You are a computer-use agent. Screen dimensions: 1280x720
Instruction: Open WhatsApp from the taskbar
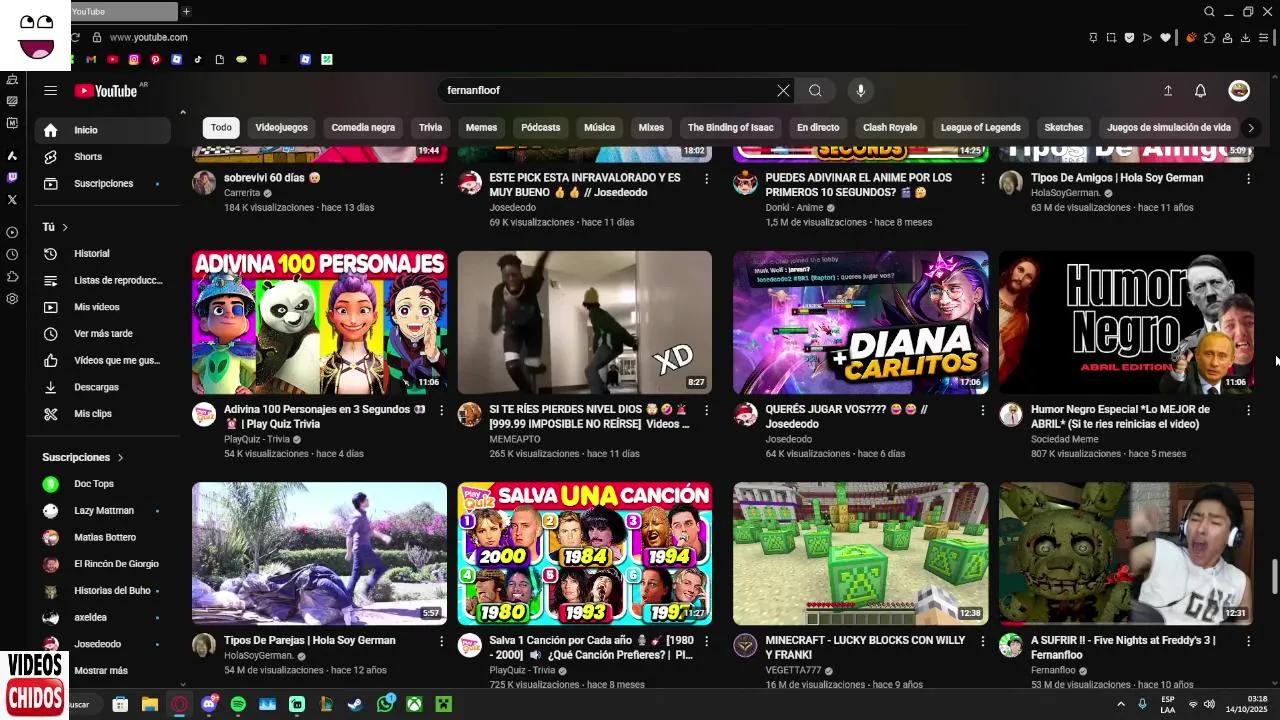click(x=385, y=704)
